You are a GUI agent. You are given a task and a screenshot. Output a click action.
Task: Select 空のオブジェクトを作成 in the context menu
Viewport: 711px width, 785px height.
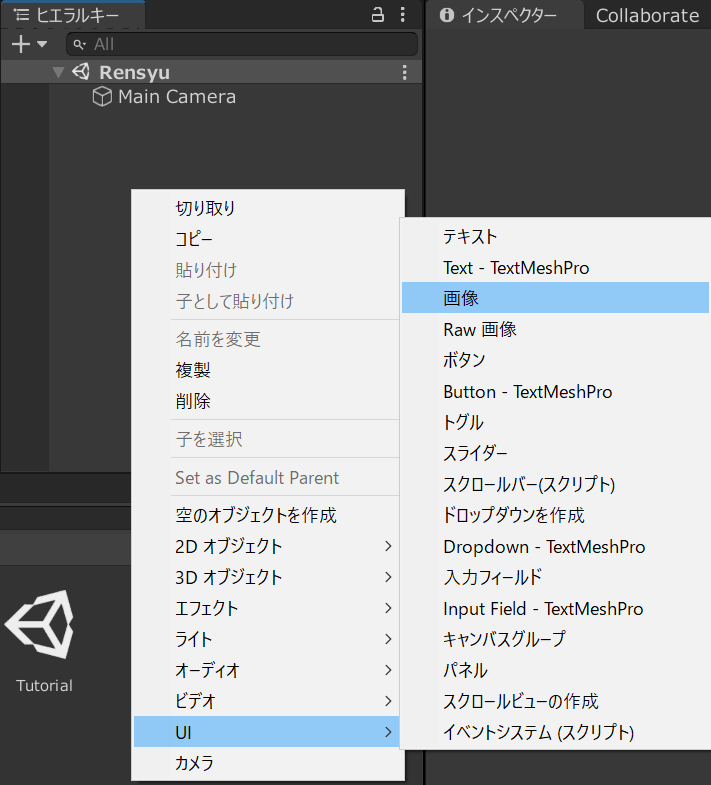256,515
